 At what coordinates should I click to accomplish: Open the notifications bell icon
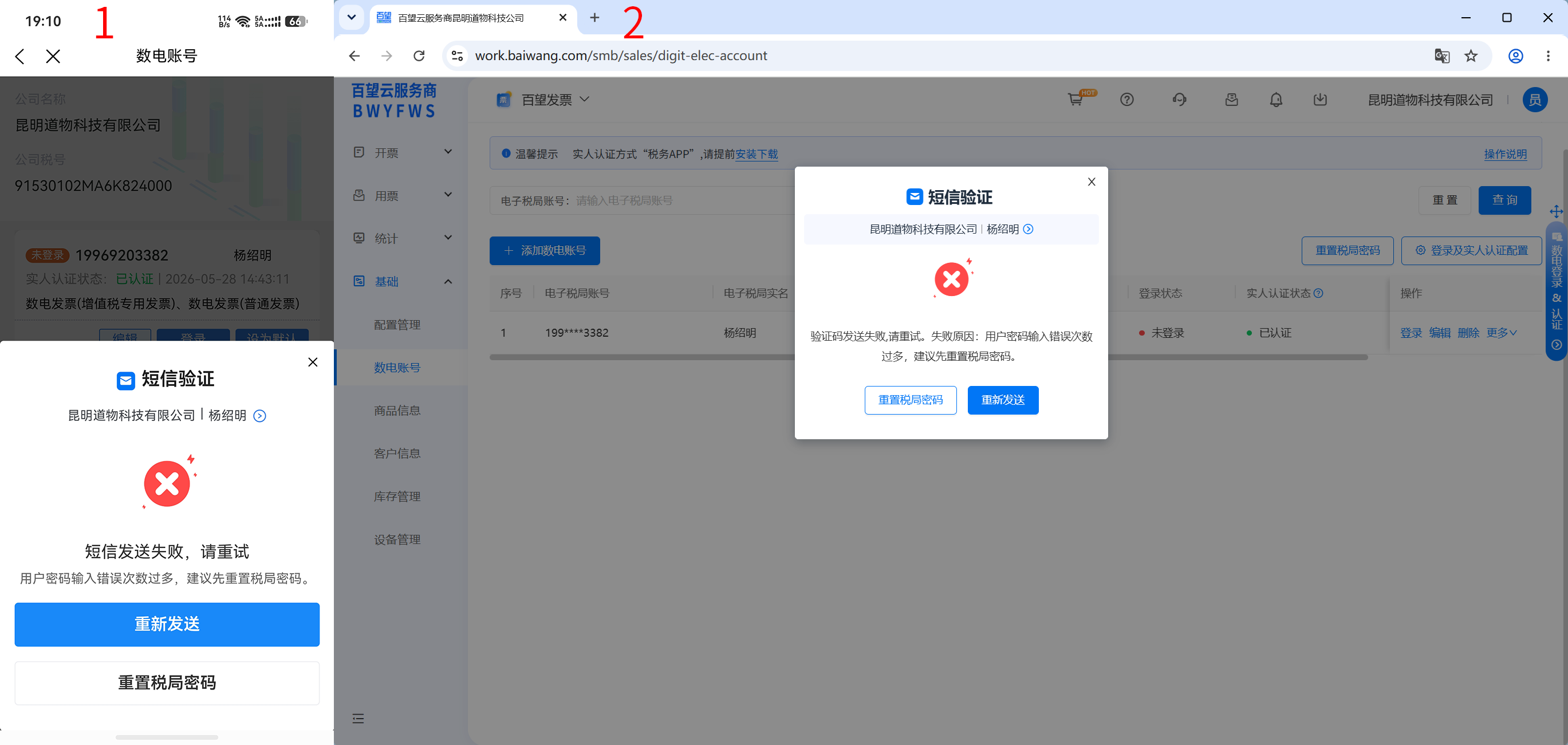point(1276,100)
